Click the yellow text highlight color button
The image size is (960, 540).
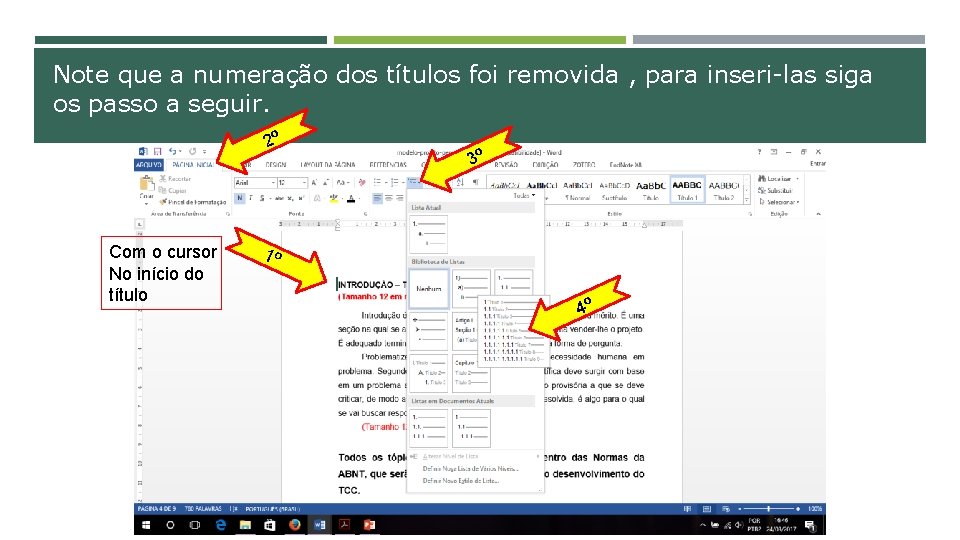point(333,198)
